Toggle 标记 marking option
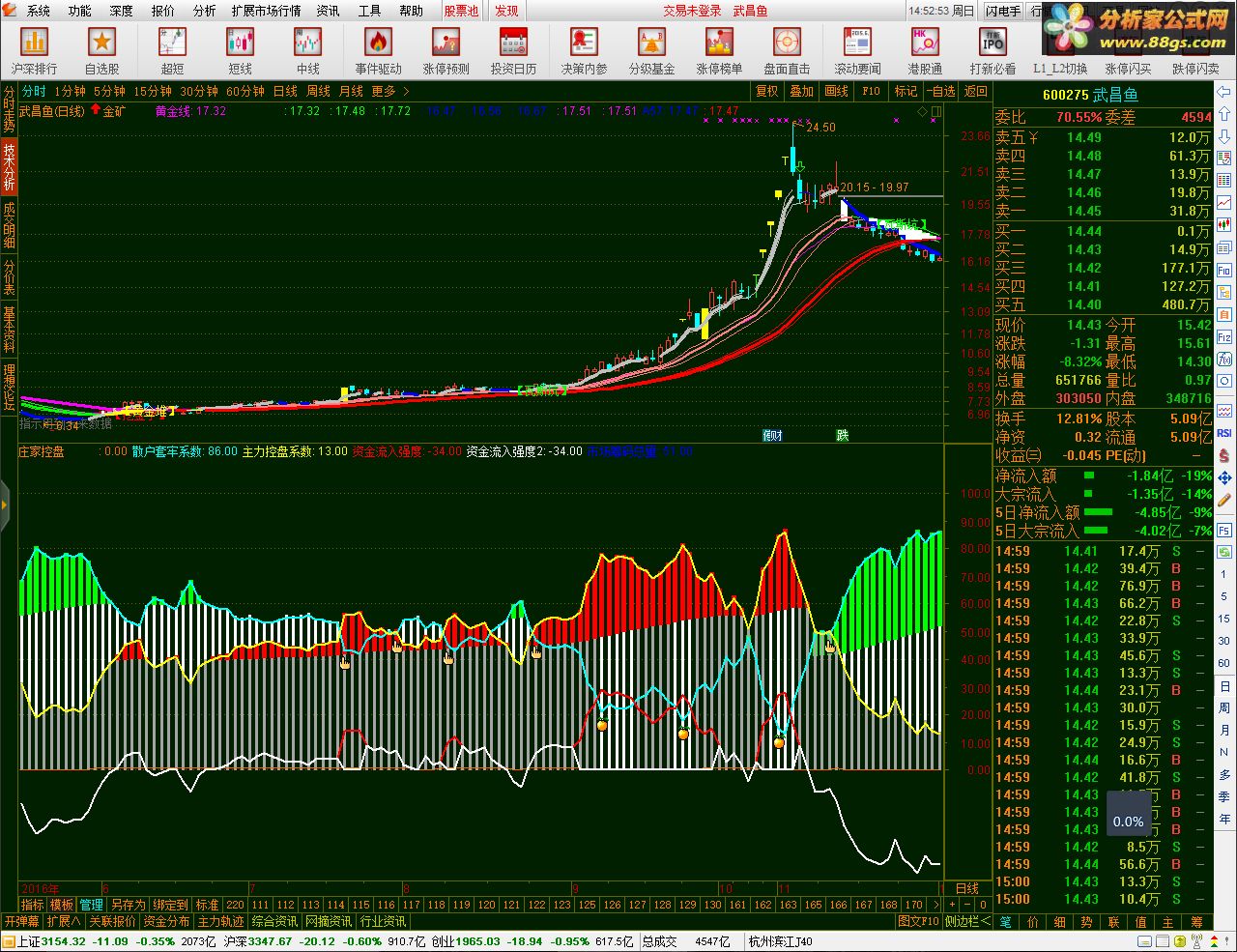 (906, 91)
